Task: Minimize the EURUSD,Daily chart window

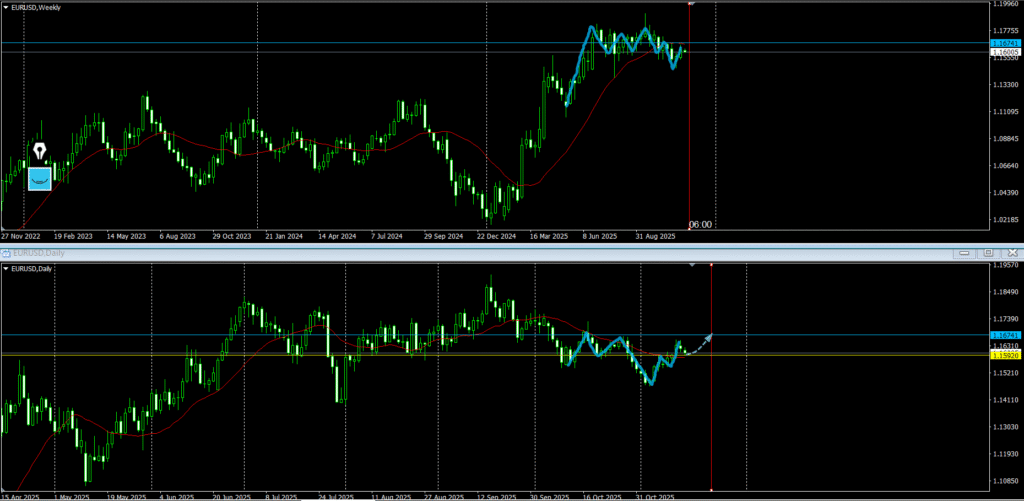Action: click(965, 253)
